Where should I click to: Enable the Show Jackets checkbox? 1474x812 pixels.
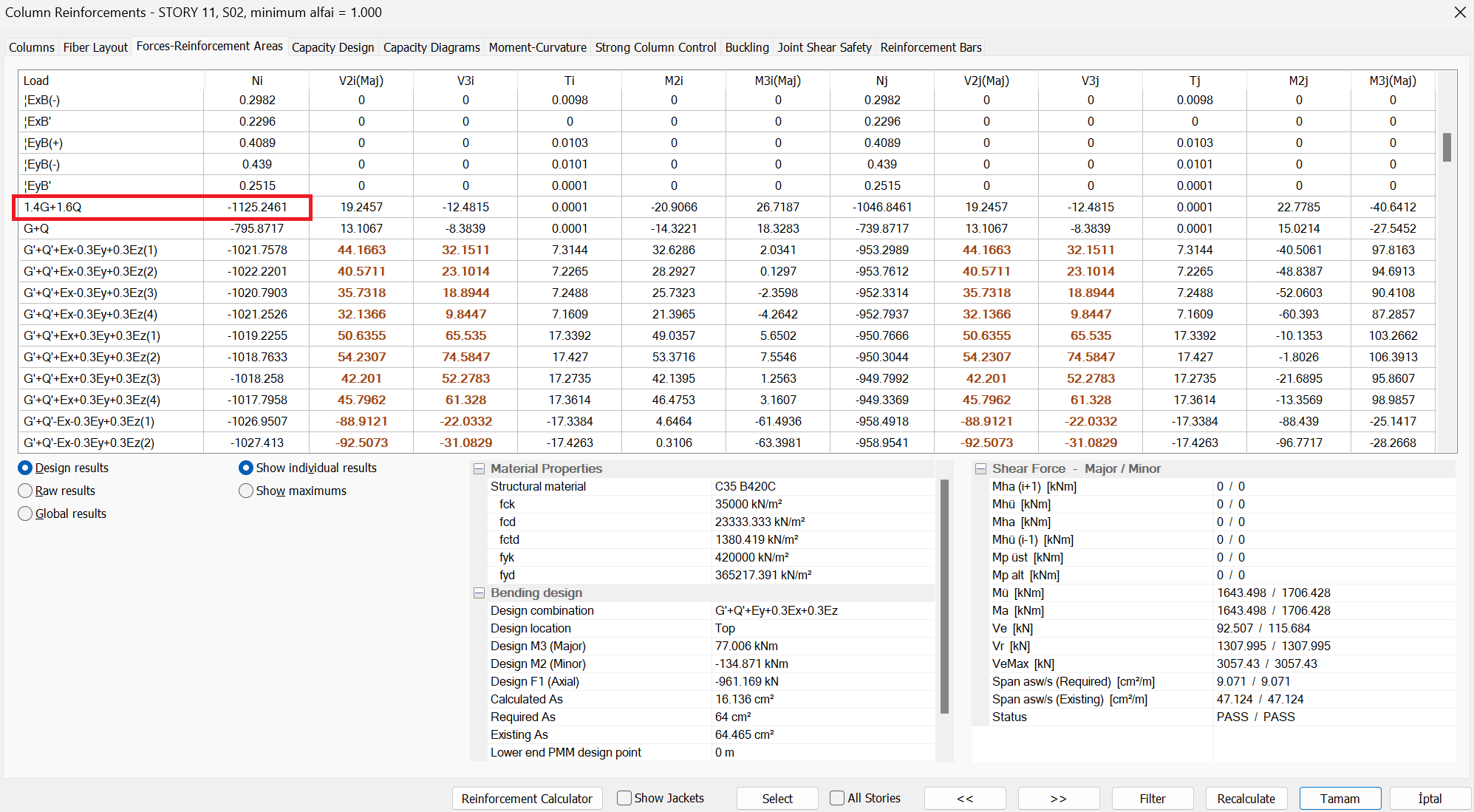[x=624, y=798]
